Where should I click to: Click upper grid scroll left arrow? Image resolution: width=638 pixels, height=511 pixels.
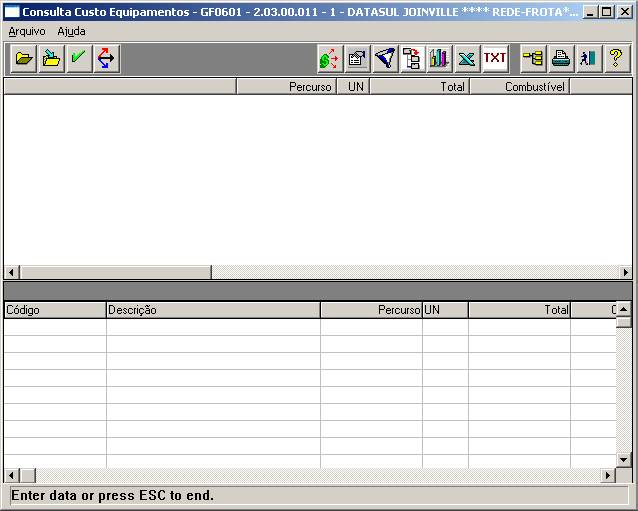[12, 272]
